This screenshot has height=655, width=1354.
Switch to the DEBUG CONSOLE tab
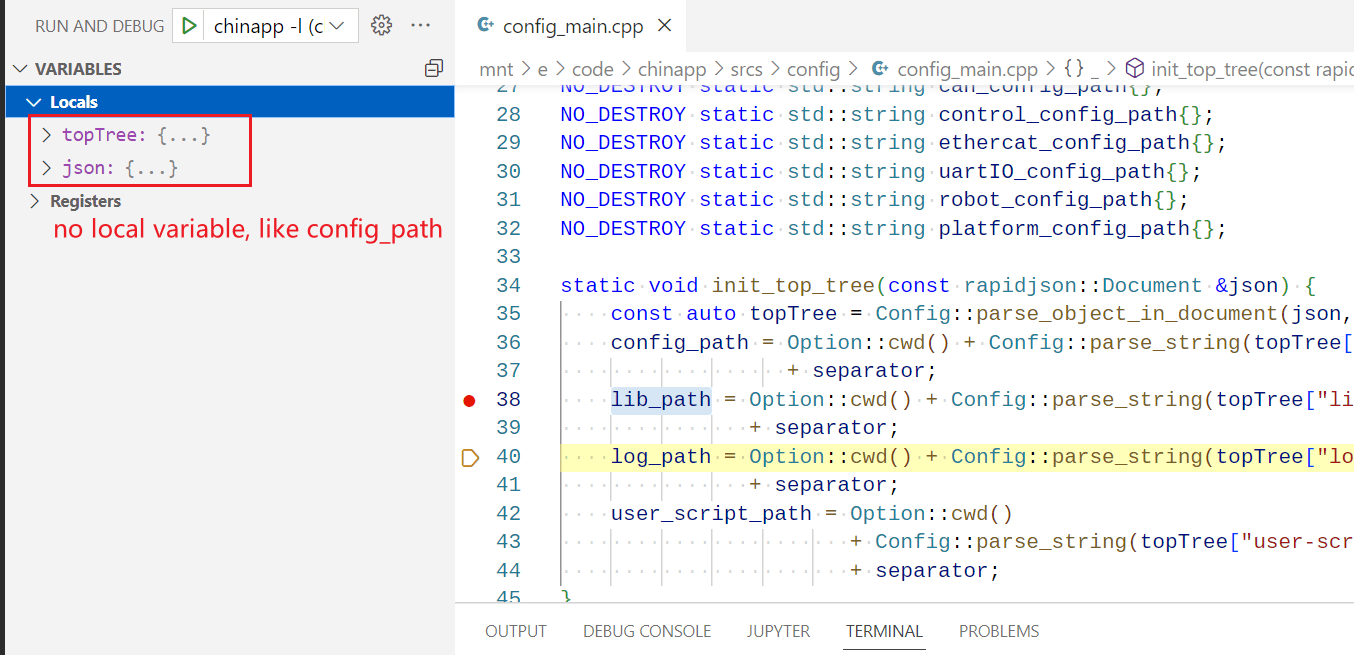(x=646, y=631)
